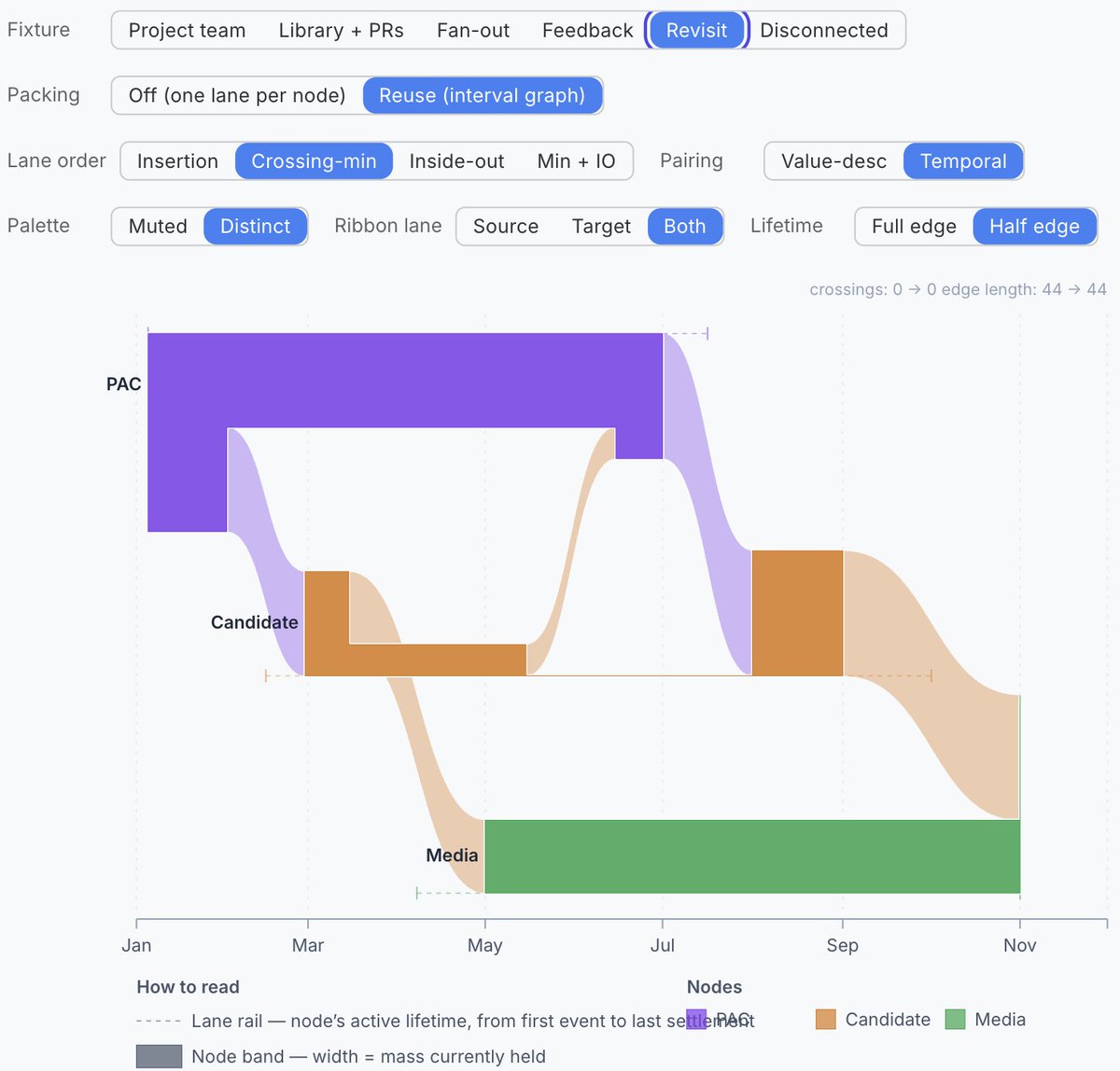The width and height of the screenshot is (1120, 1071).
Task: Click the Media legend label
Action: point(1000,1020)
